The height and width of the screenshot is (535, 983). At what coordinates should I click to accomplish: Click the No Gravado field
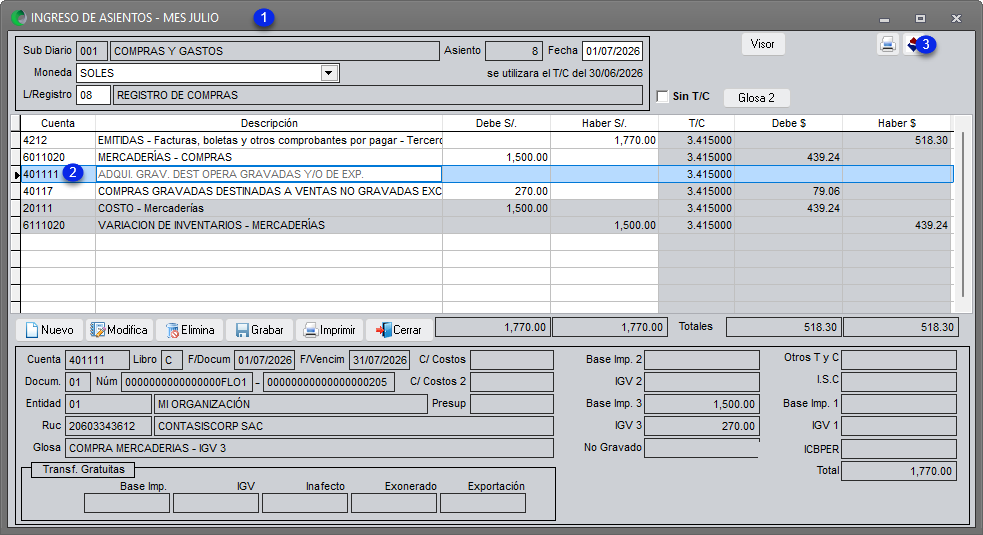[702, 448]
